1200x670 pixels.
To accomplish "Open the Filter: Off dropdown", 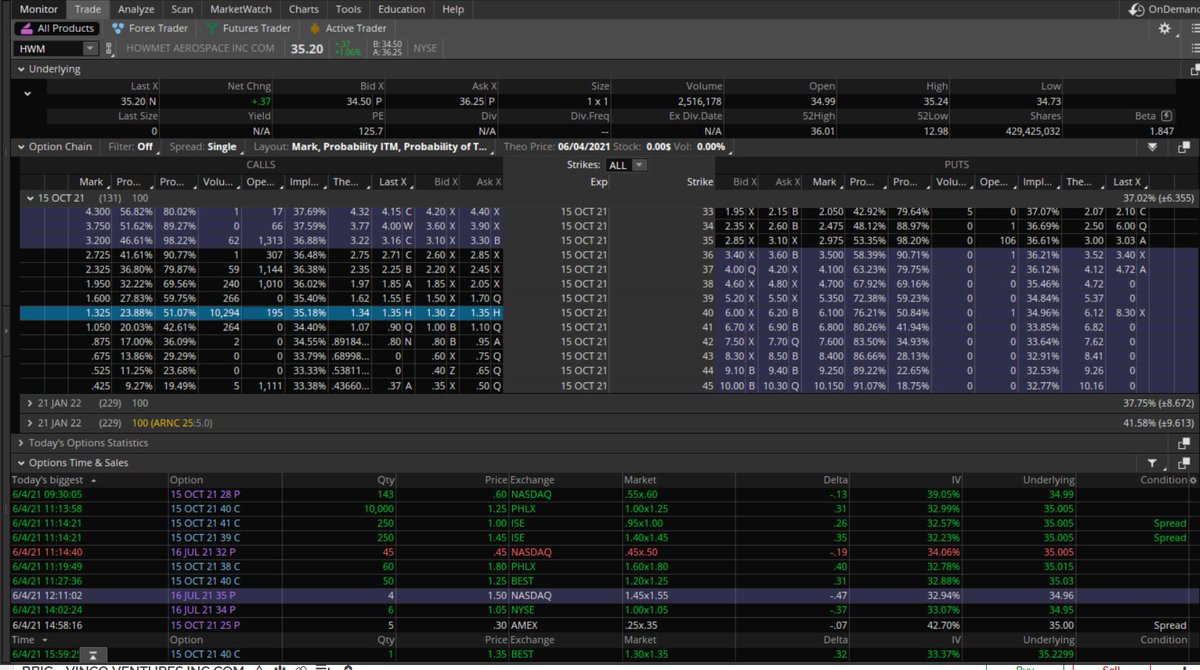I will [130, 147].
